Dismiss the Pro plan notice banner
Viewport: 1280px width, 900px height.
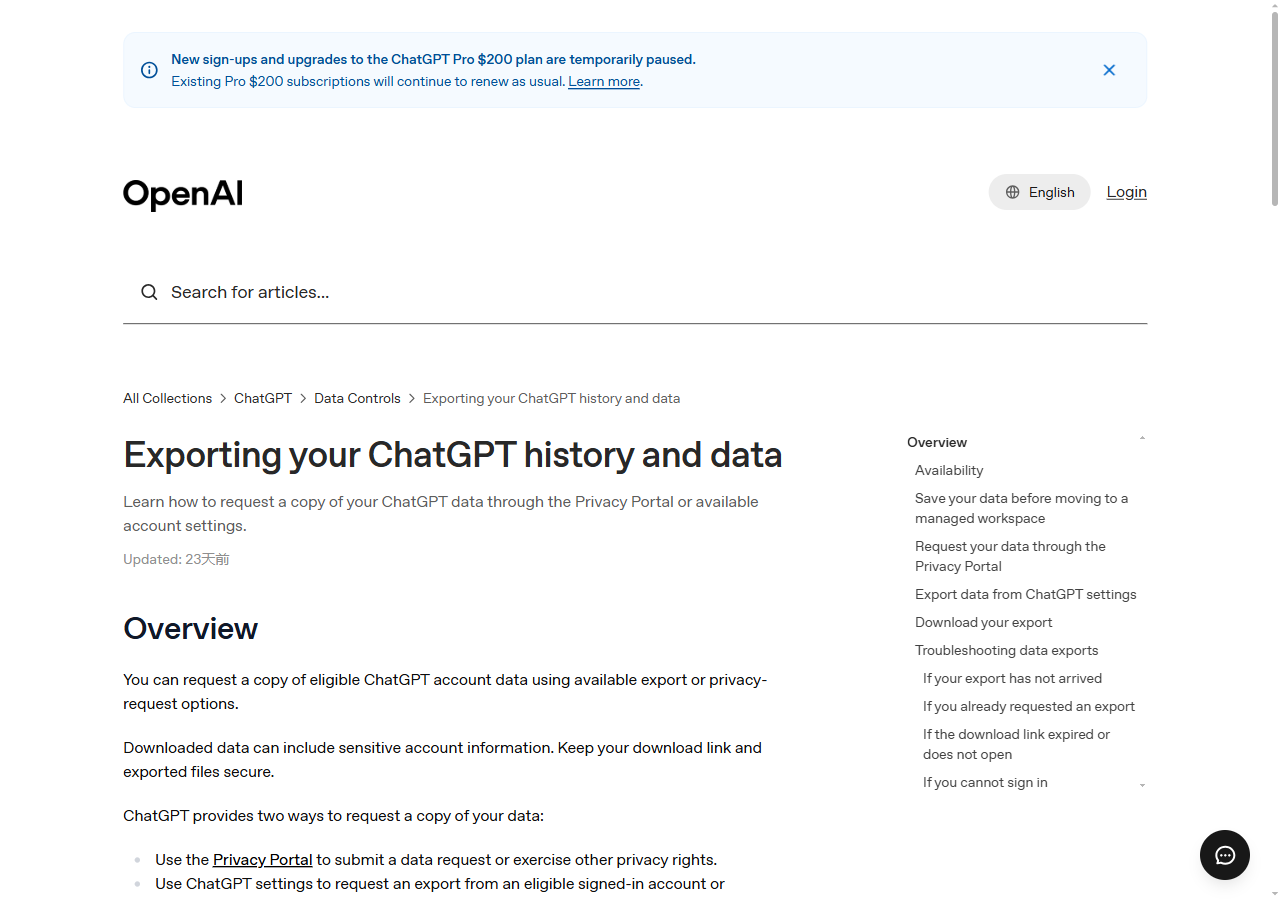coord(1109,70)
